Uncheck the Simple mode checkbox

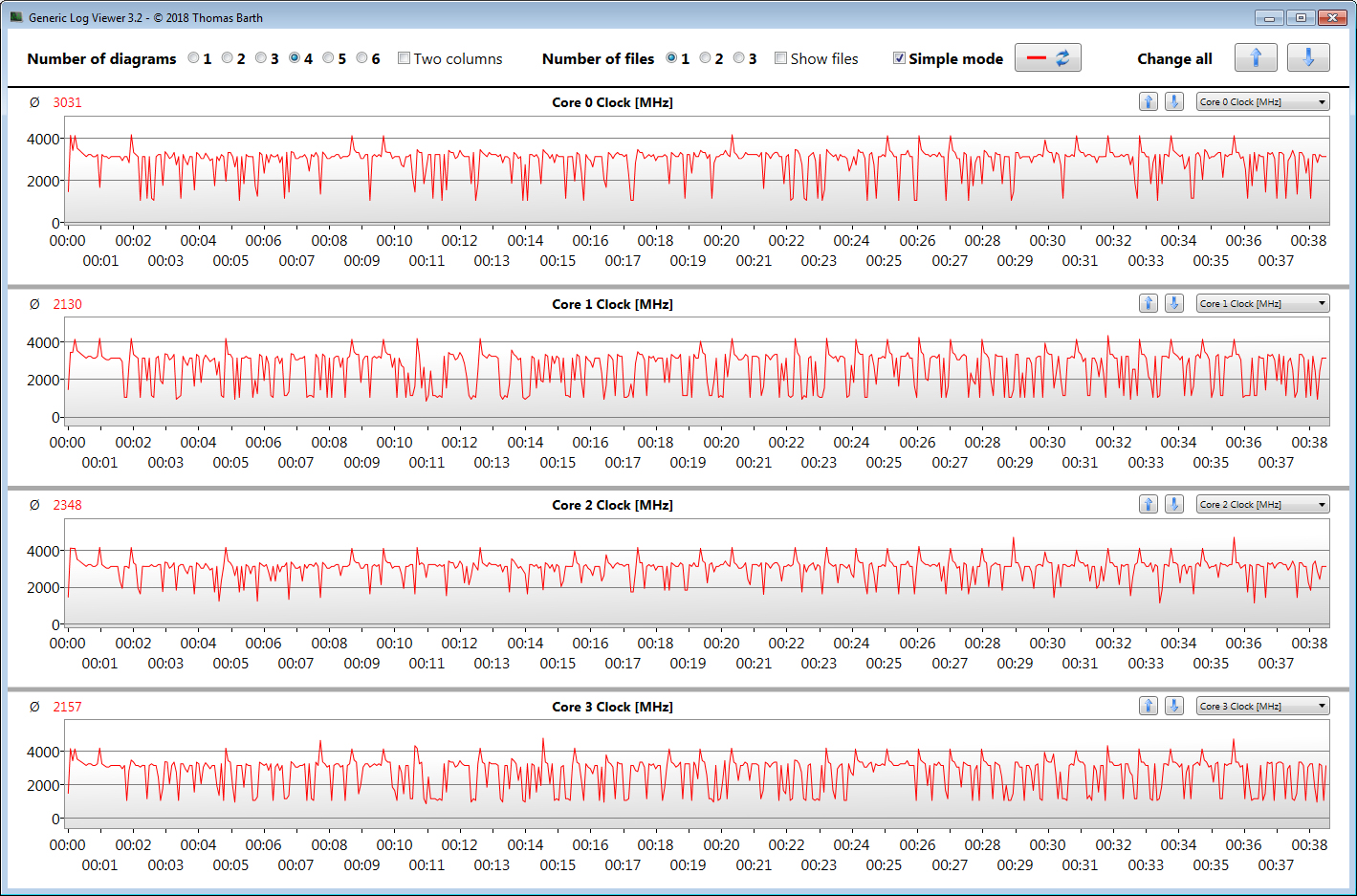click(x=899, y=58)
